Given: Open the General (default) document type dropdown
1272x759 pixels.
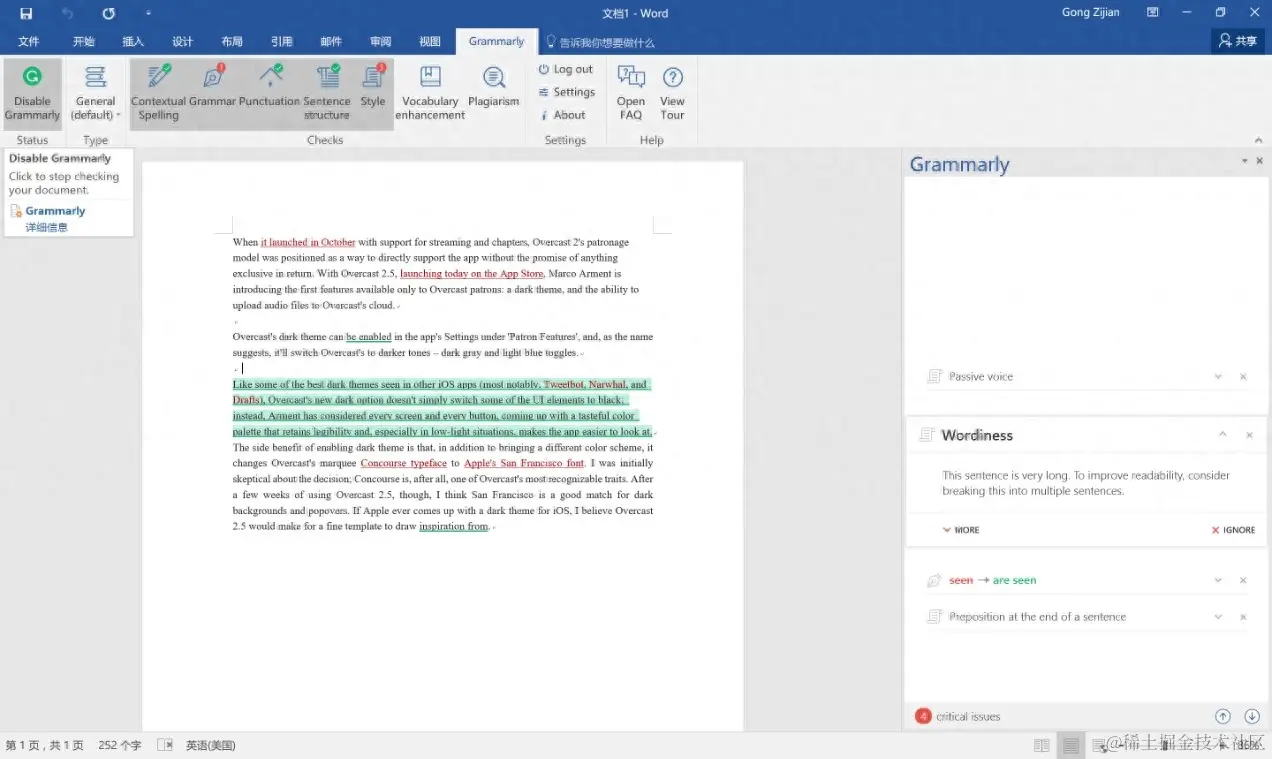Looking at the screenshot, I should coord(96,93).
